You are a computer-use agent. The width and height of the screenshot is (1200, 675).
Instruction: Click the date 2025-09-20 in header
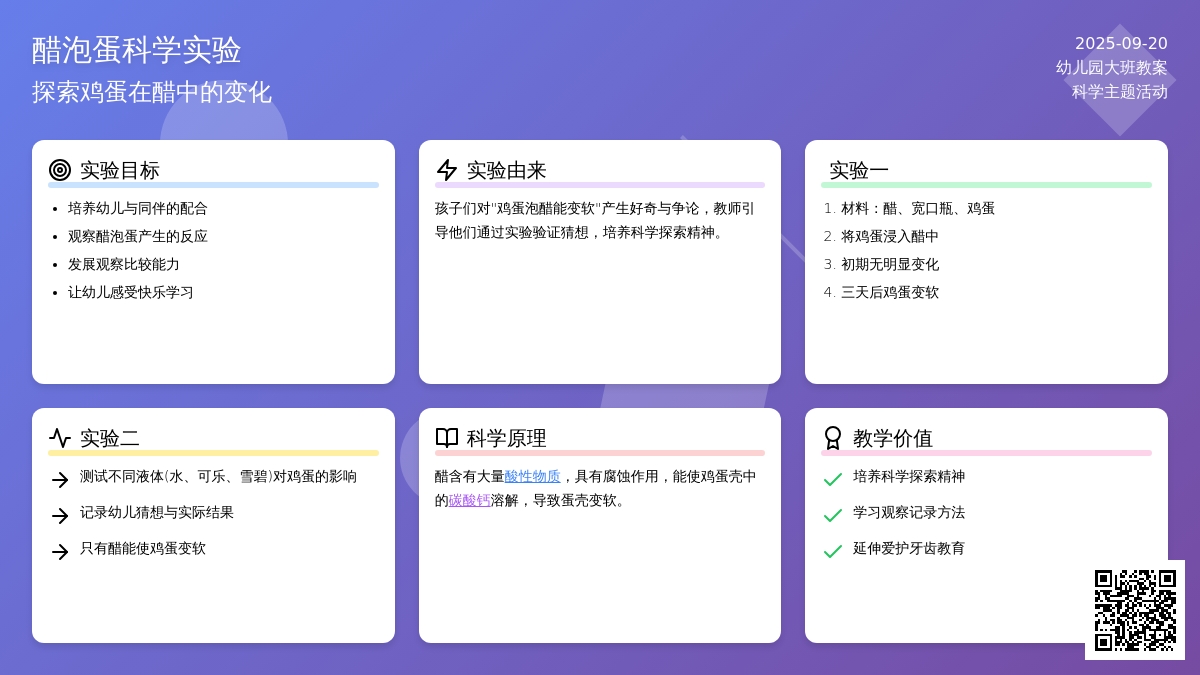[x=1121, y=44]
